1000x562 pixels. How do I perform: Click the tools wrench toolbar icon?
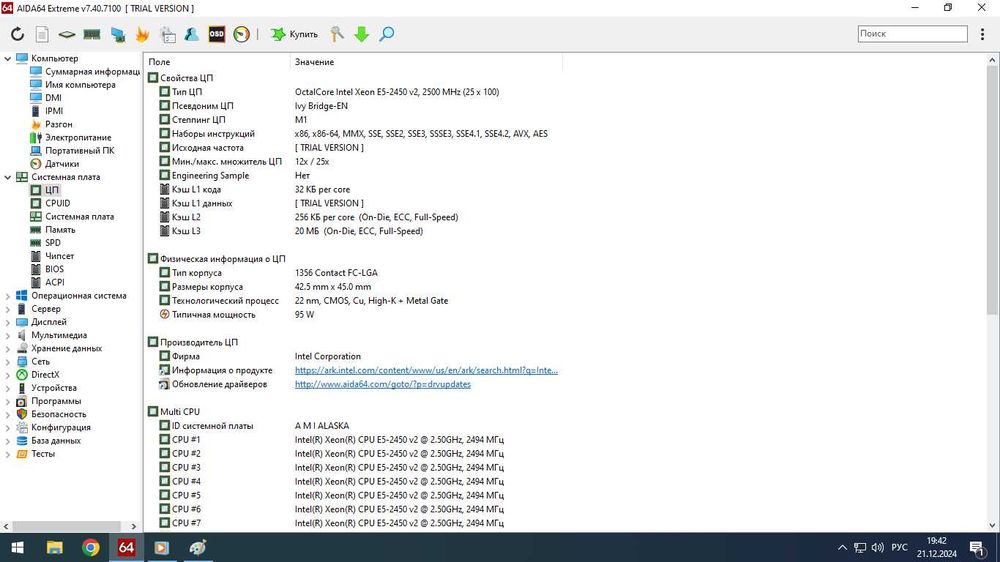coord(337,34)
